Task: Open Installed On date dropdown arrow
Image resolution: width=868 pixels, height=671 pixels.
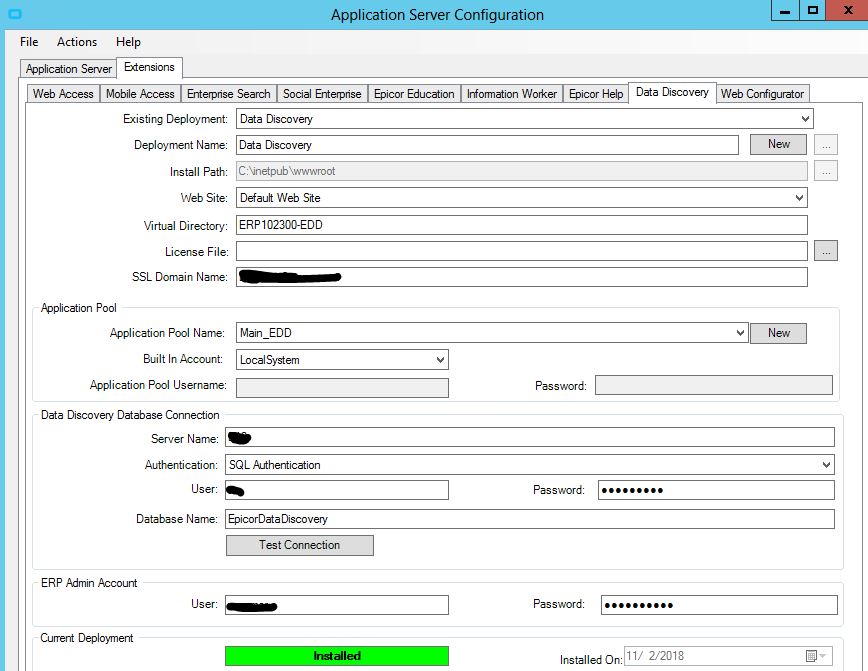Action: pos(823,656)
